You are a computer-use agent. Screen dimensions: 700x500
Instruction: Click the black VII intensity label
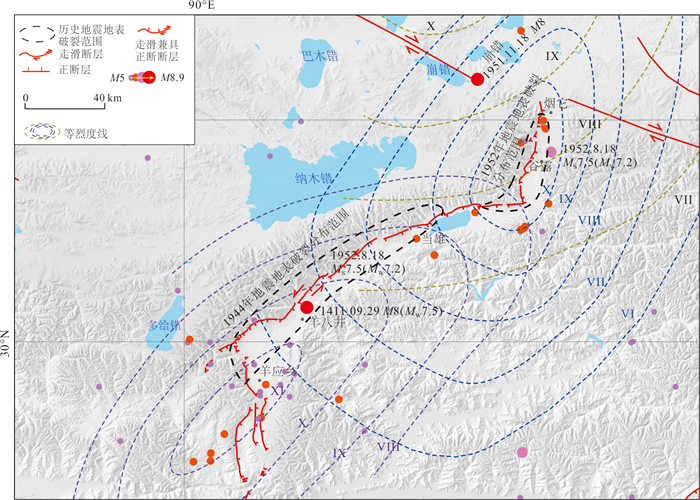coord(683,199)
